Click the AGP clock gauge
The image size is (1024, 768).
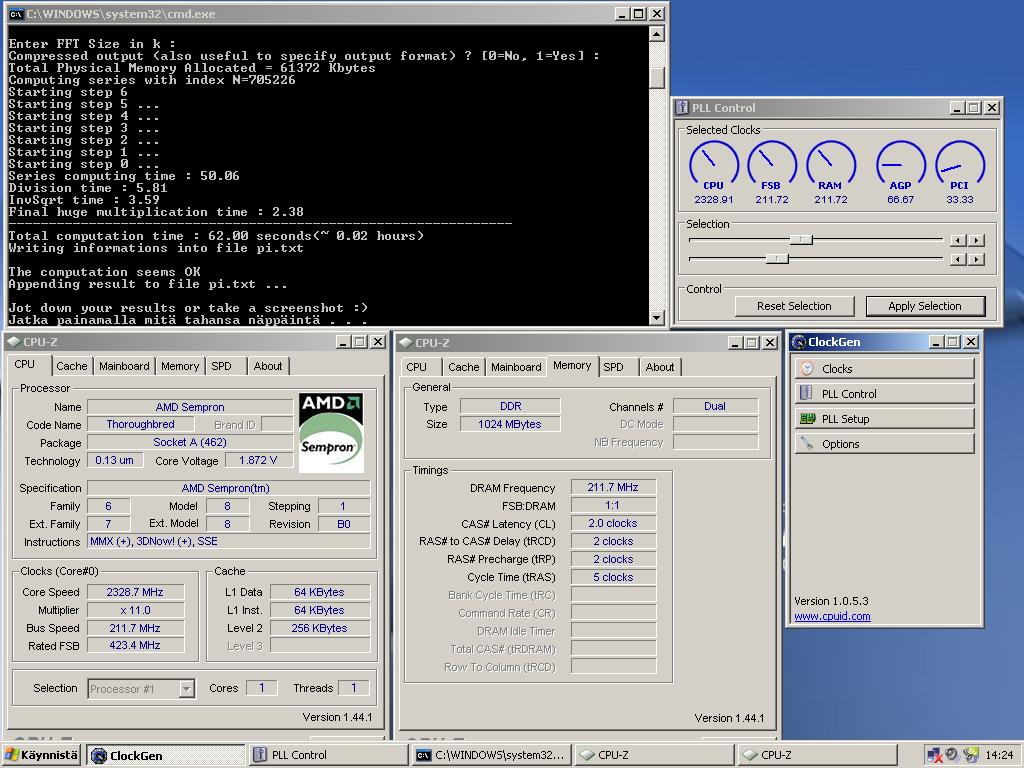tap(901, 165)
